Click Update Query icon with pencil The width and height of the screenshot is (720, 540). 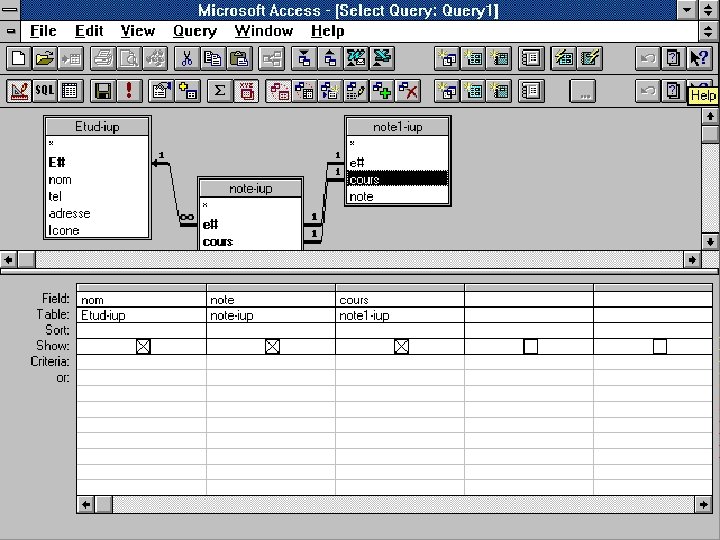[356, 90]
